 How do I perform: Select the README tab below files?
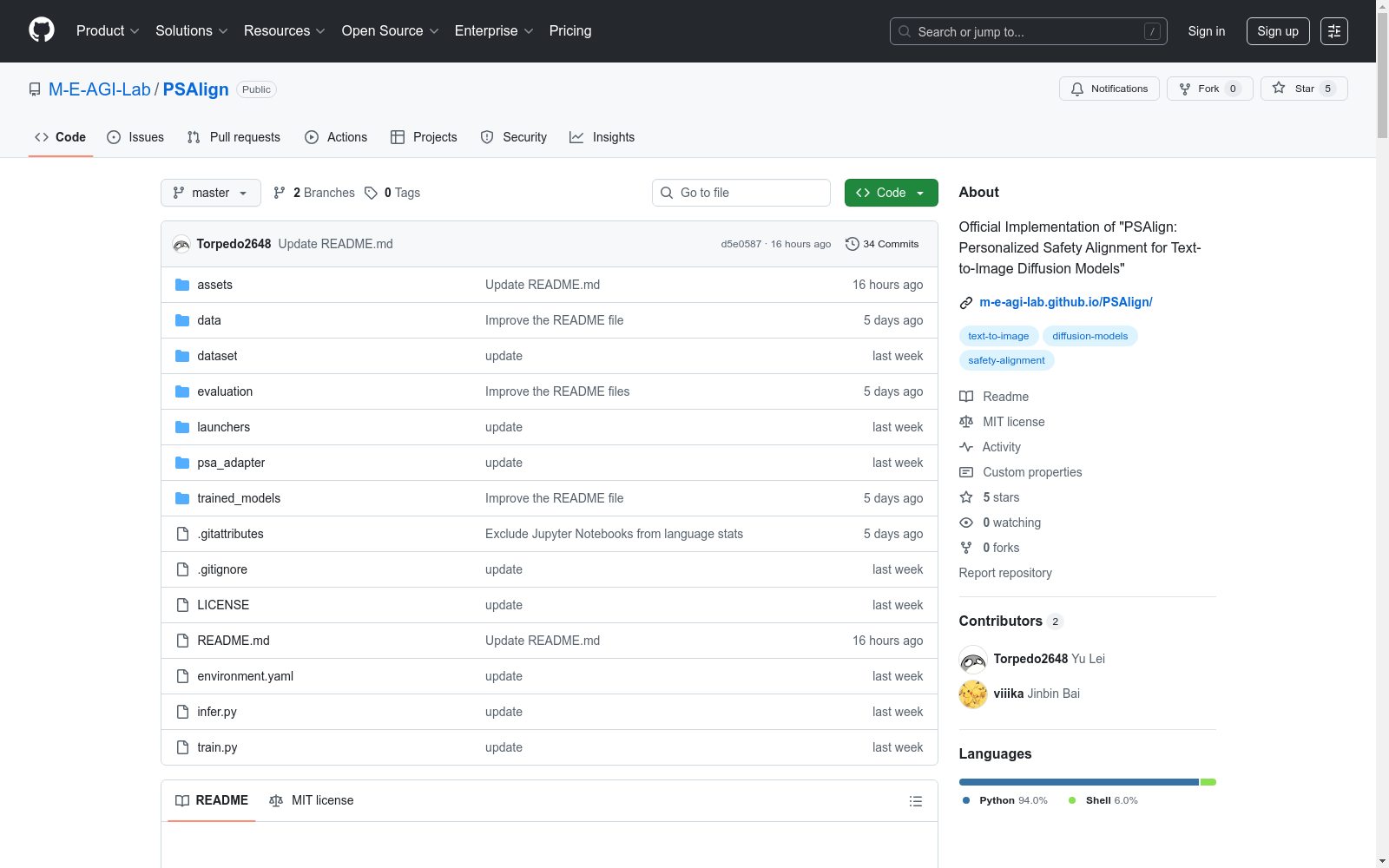(212, 800)
